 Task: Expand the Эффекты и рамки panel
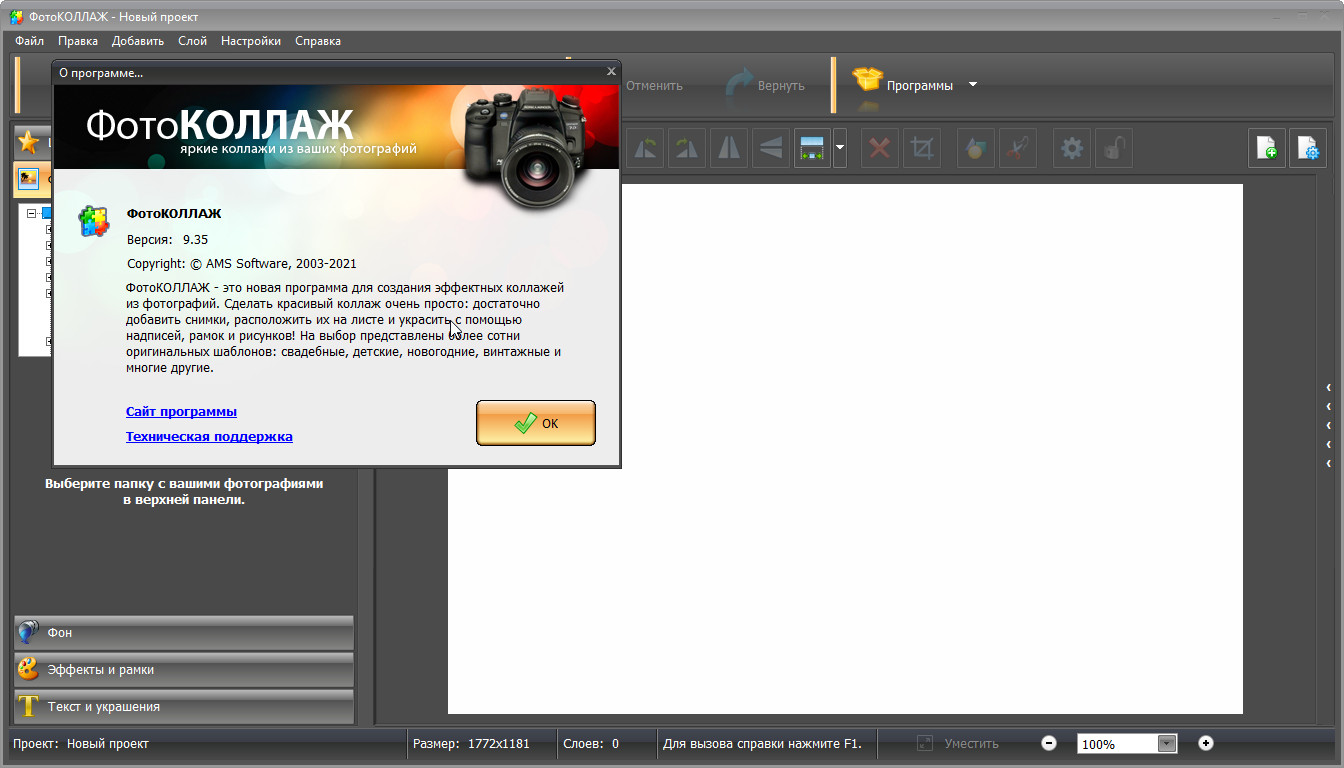point(184,670)
